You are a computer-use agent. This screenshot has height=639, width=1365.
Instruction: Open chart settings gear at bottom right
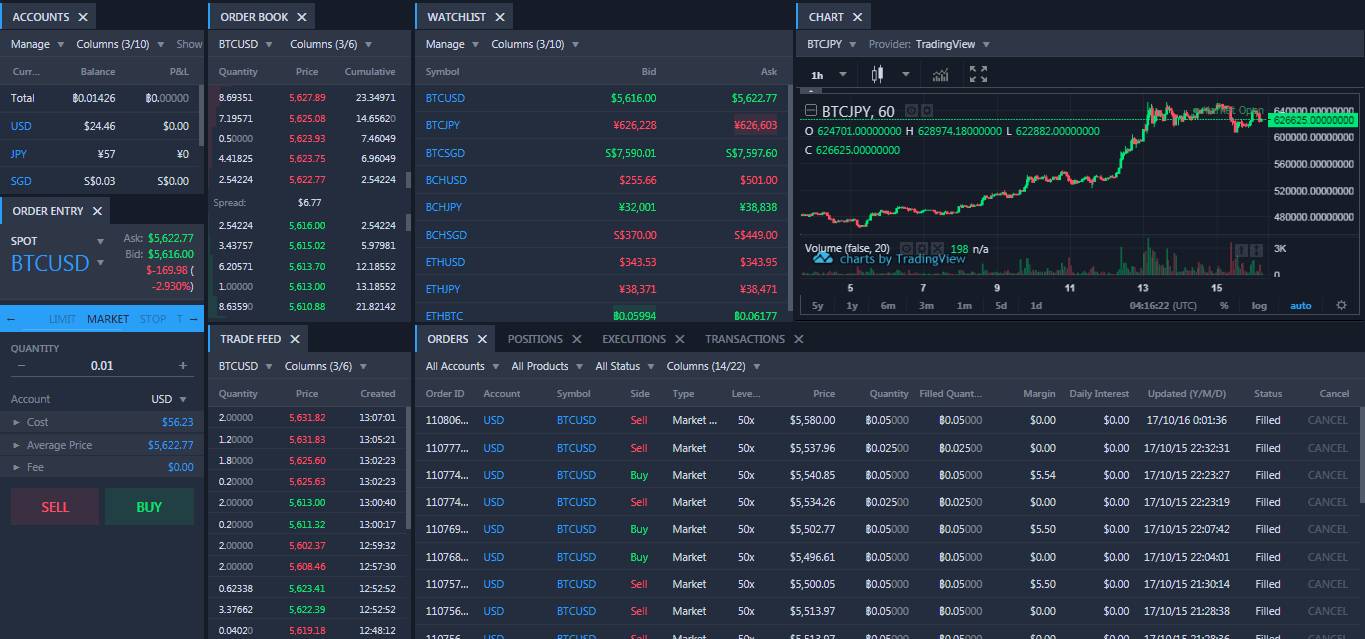pyautogui.click(x=1341, y=305)
